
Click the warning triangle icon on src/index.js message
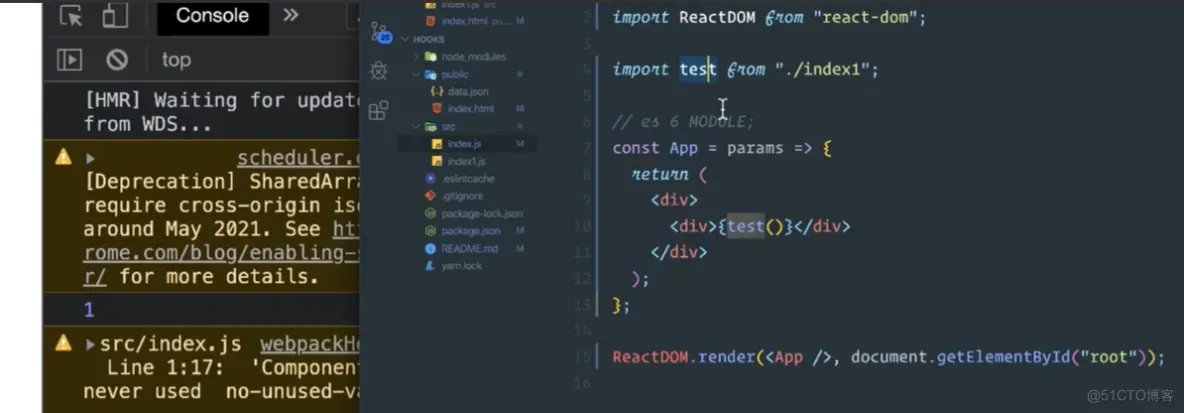[63, 344]
